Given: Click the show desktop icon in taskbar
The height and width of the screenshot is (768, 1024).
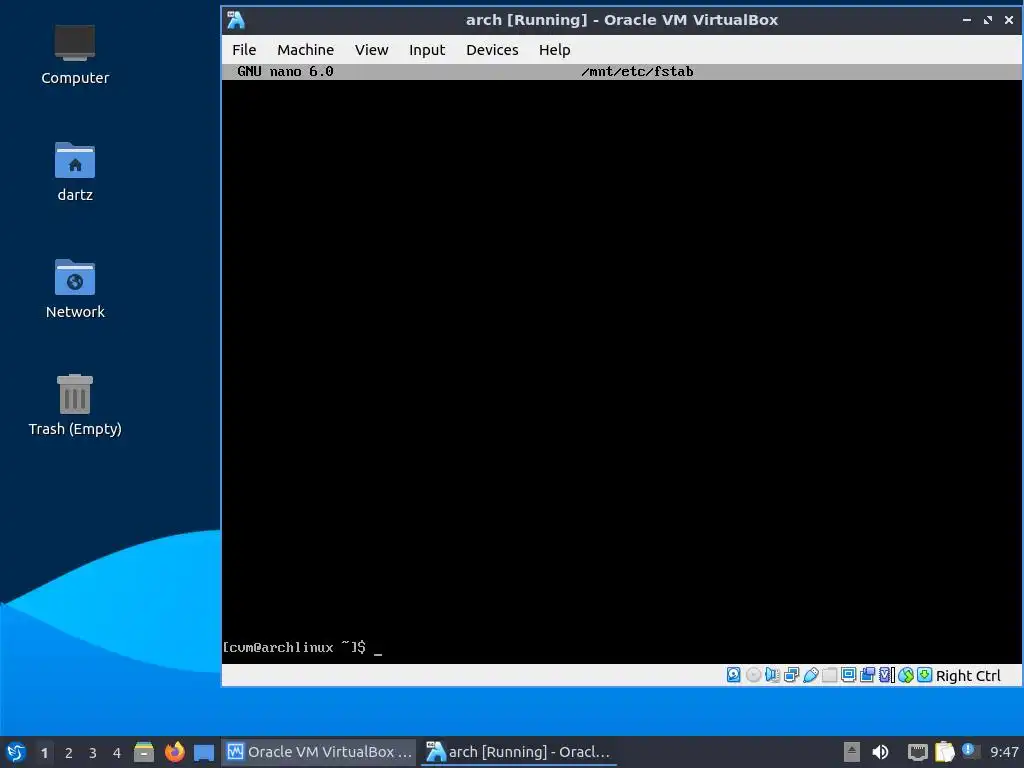Looking at the screenshot, I should (204, 752).
